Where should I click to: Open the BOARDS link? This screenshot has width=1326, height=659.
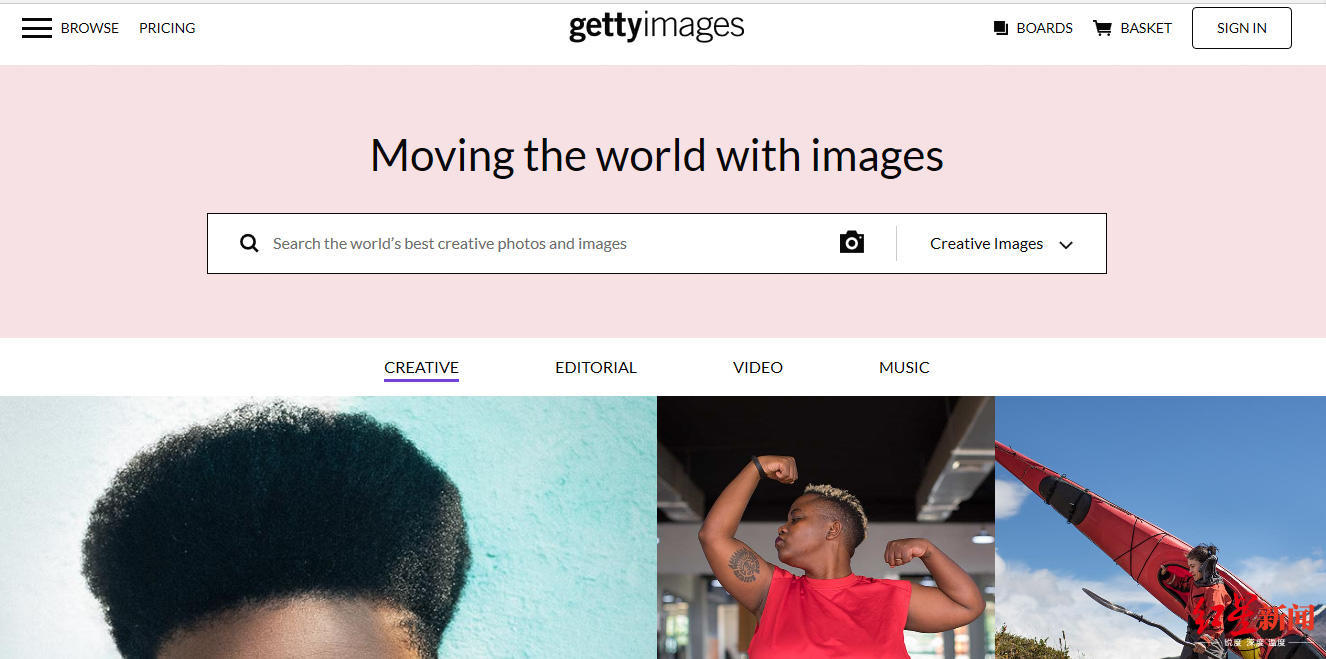[x=1044, y=28]
